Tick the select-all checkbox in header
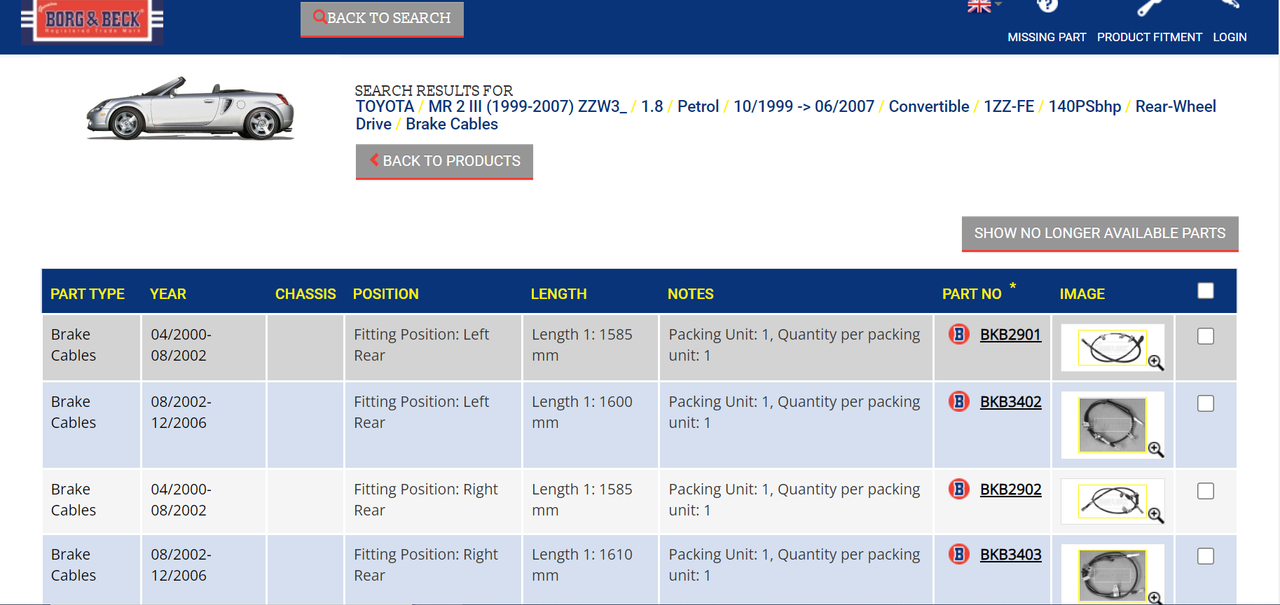1280x605 pixels. pyautogui.click(x=1205, y=291)
